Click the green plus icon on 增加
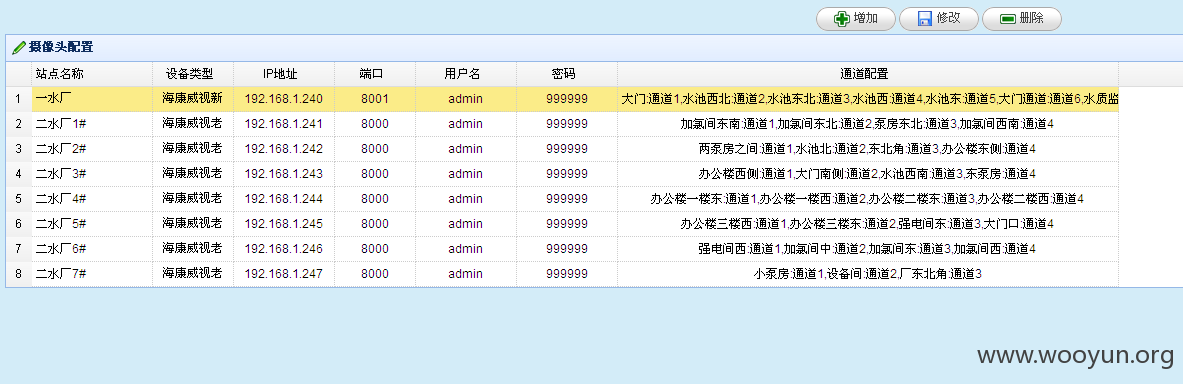This screenshot has width=1183, height=384. tap(842, 19)
